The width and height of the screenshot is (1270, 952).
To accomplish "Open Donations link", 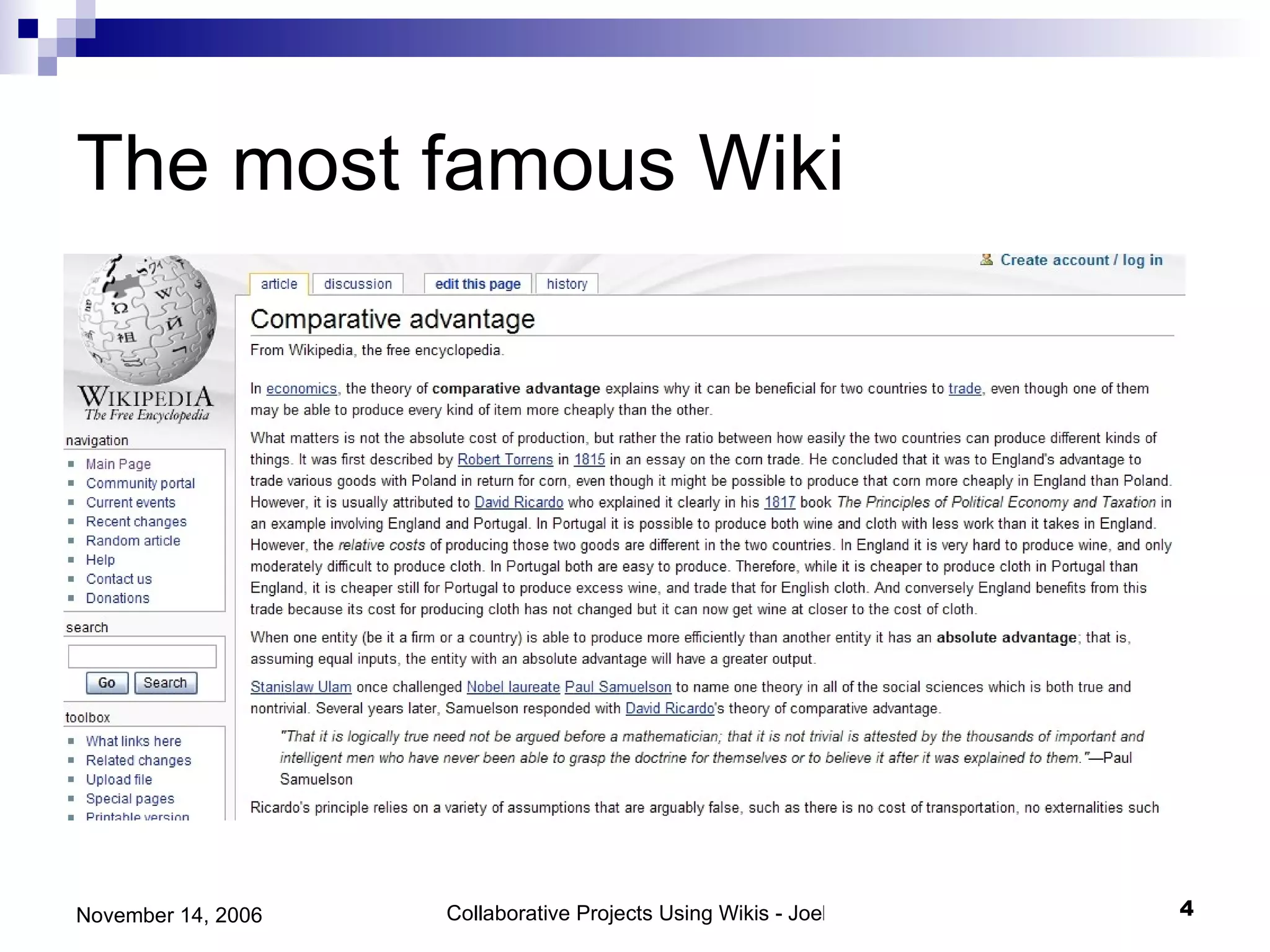I will point(118,598).
